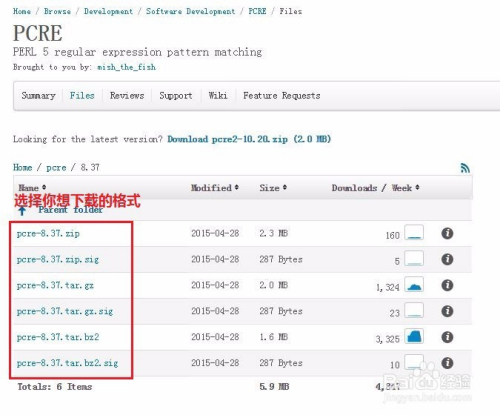Select the 1,324 downloads value
The height and width of the screenshot is (415, 500).
(x=387, y=287)
